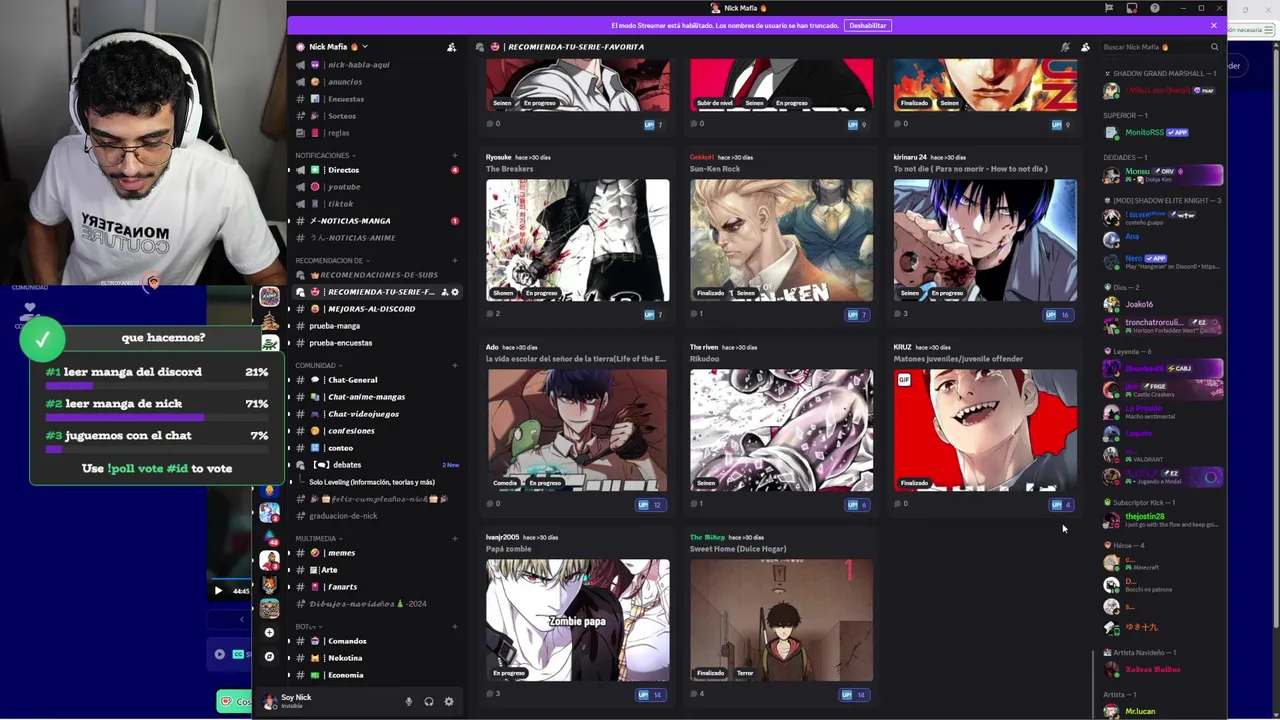Open the Chat-anime-mangas channel

[x=375, y=397]
